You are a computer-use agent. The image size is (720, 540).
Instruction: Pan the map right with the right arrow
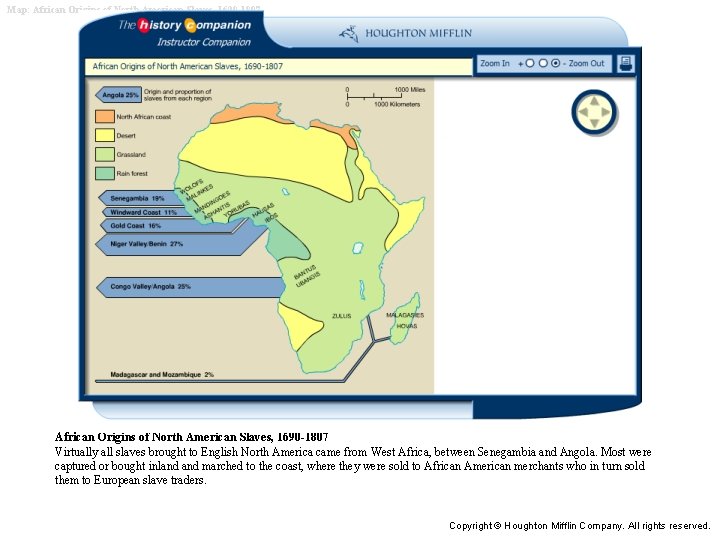(605, 112)
